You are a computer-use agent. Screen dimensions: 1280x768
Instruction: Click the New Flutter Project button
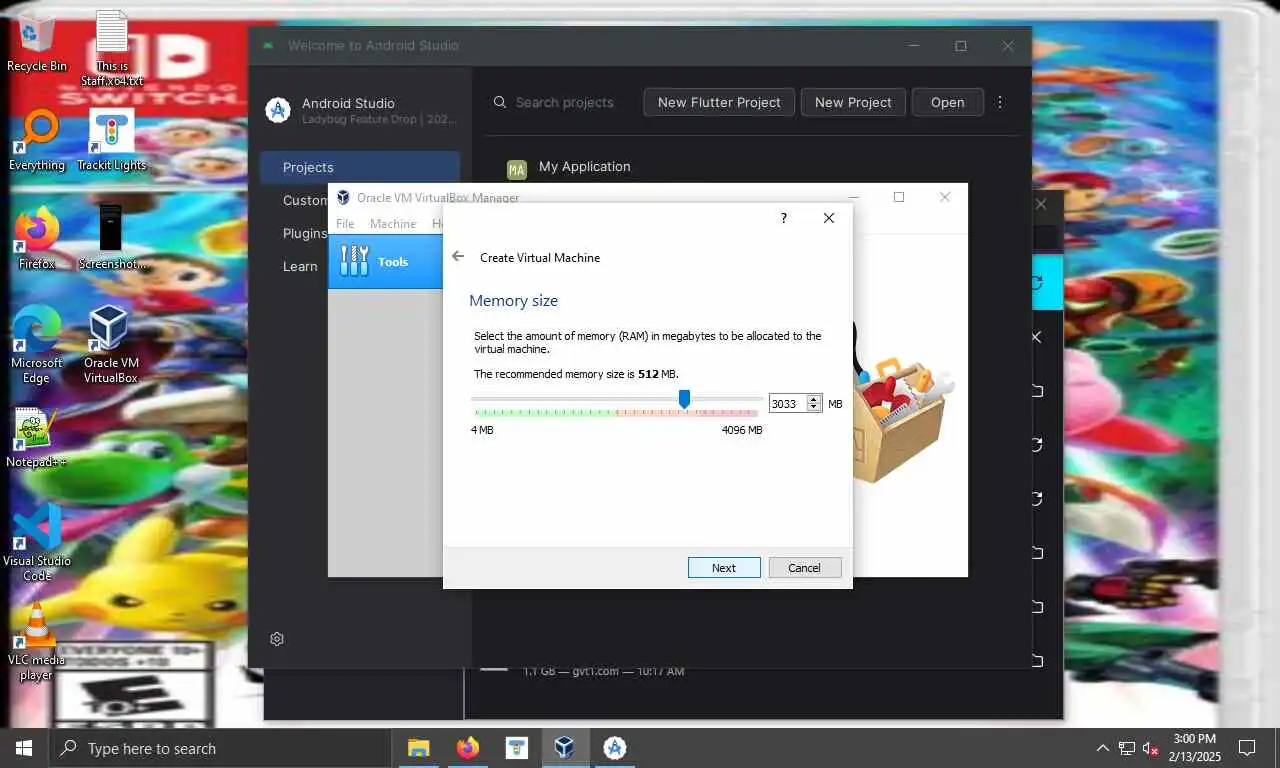[719, 102]
